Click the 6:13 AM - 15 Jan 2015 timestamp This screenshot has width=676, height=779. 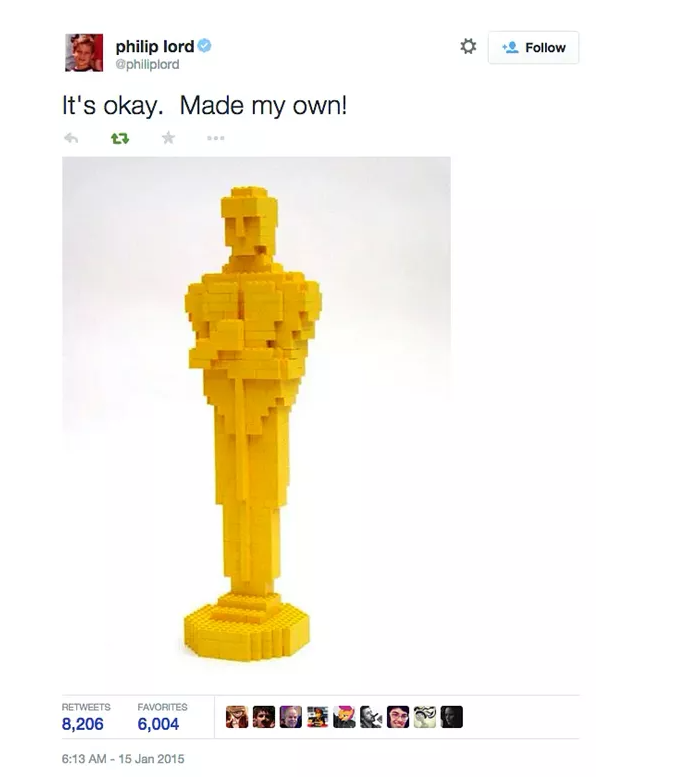[123, 759]
